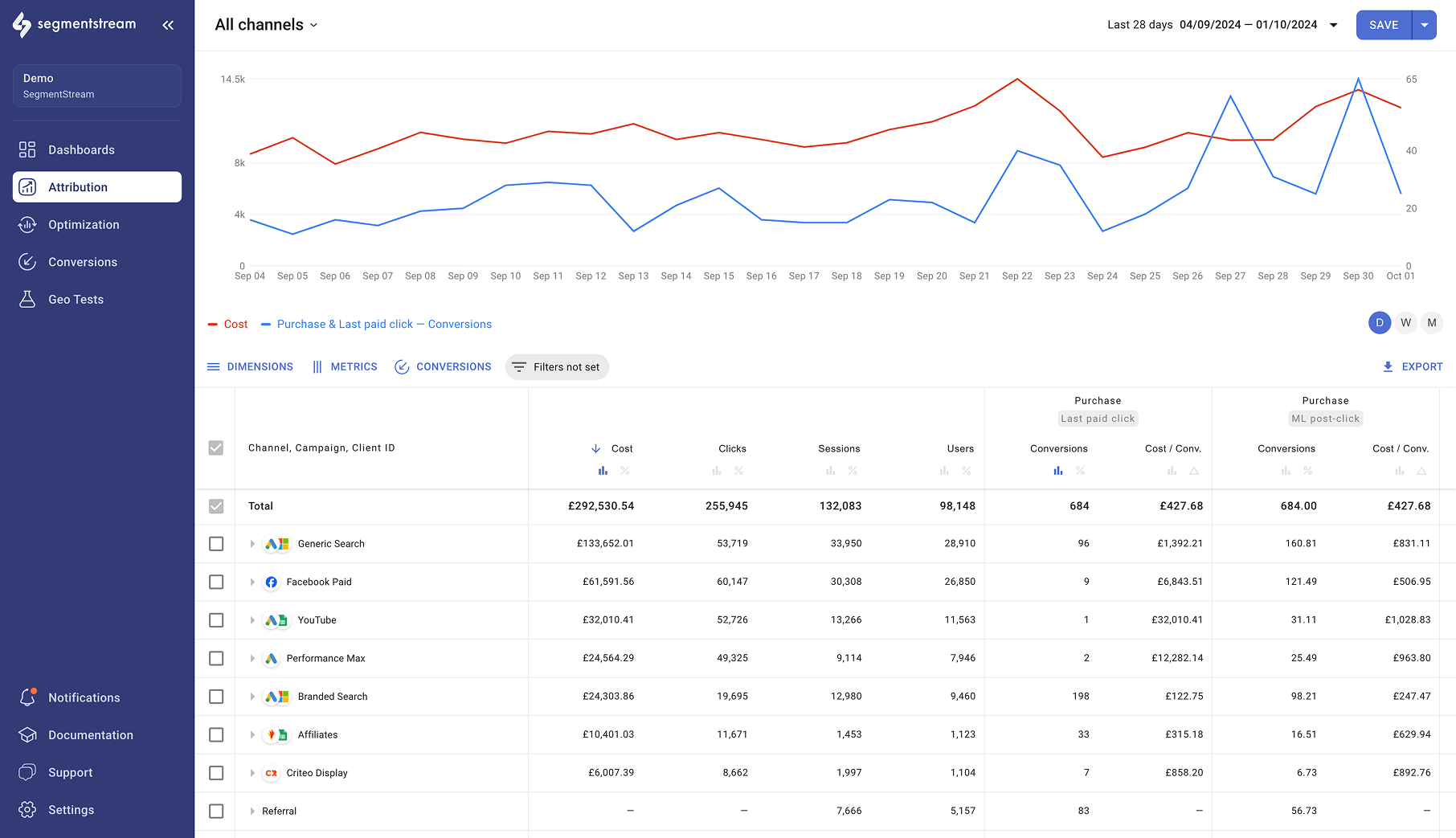Click the Cost sort arrow icon
Screen dimensions: 1456x838
click(596, 448)
